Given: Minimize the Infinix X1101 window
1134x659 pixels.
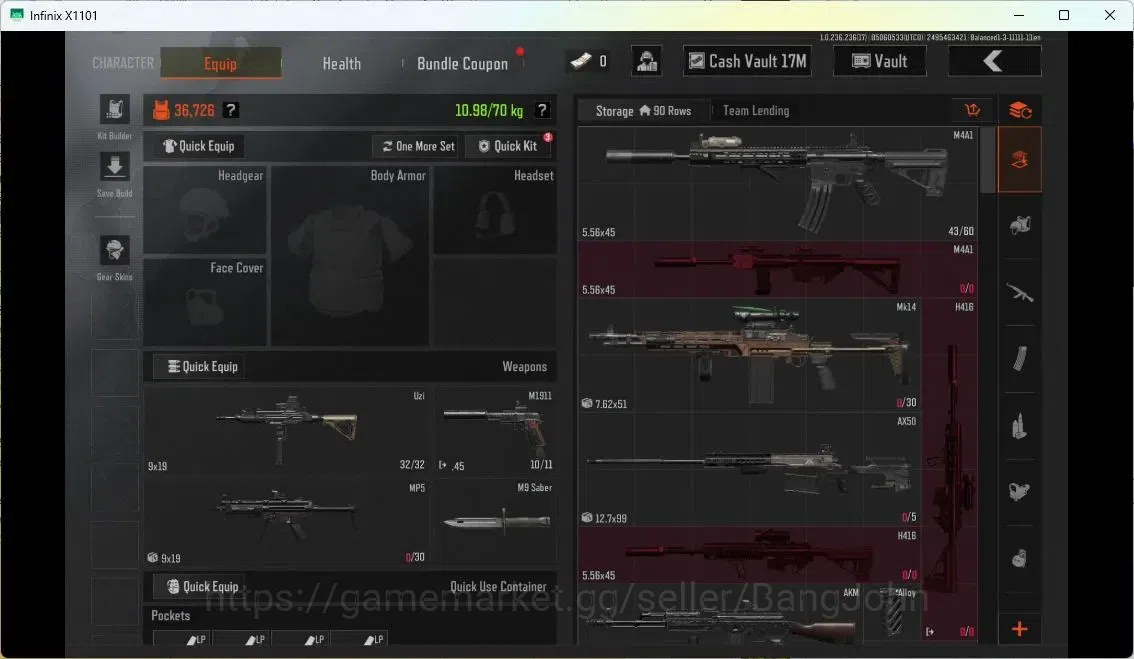Looking at the screenshot, I should (1018, 15).
